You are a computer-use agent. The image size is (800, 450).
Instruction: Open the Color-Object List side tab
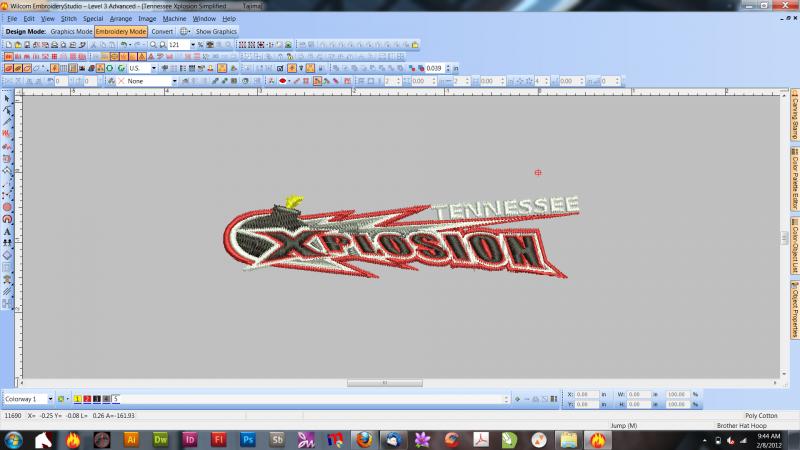pyautogui.click(x=795, y=246)
